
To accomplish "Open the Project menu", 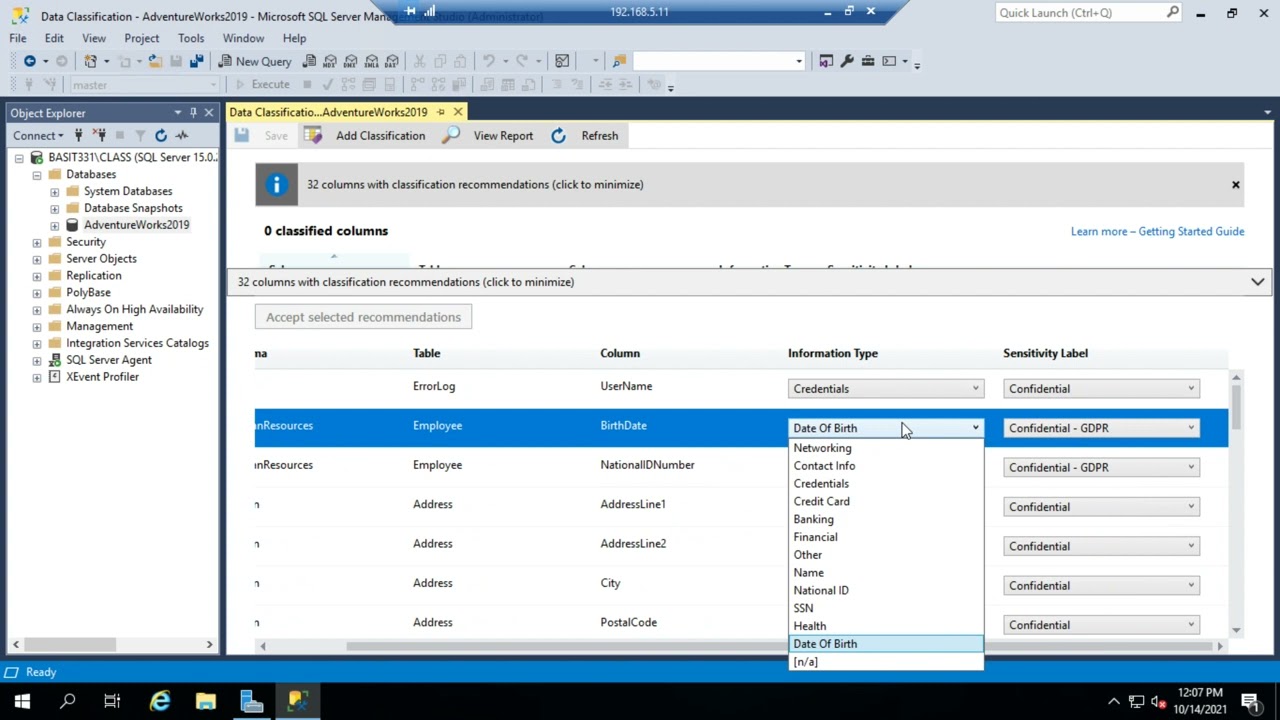I will tap(142, 38).
